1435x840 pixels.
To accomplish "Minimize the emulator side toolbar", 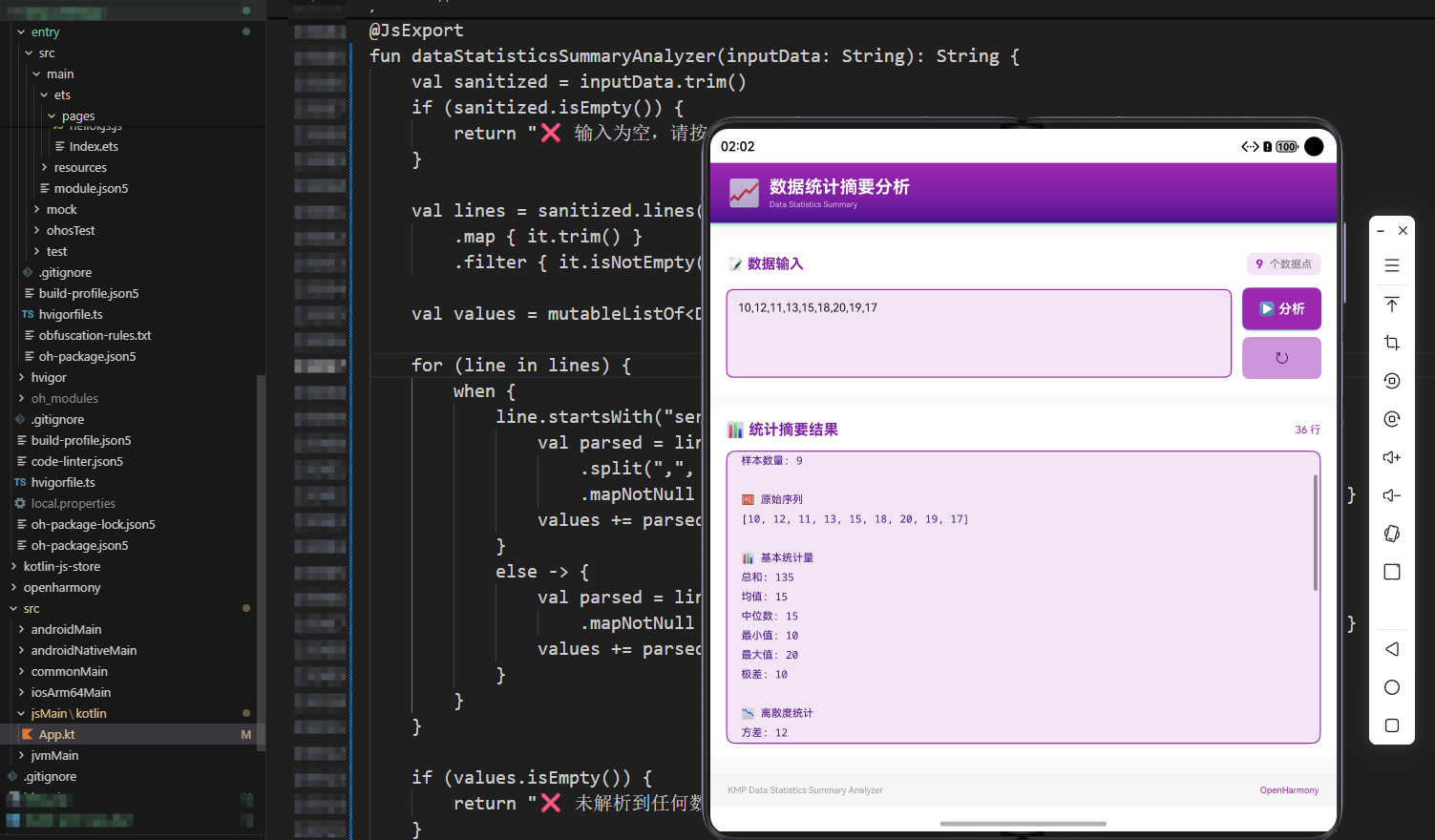I will [1381, 231].
